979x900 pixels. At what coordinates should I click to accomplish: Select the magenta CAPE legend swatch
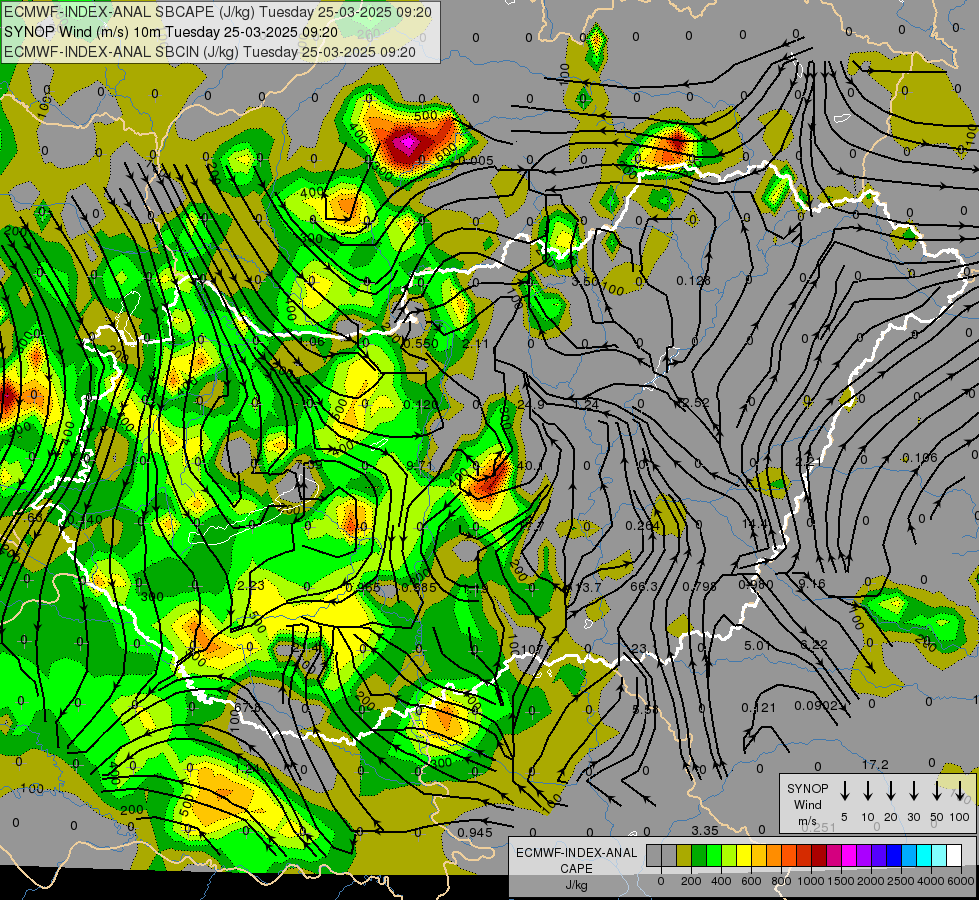click(x=849, y=855)
